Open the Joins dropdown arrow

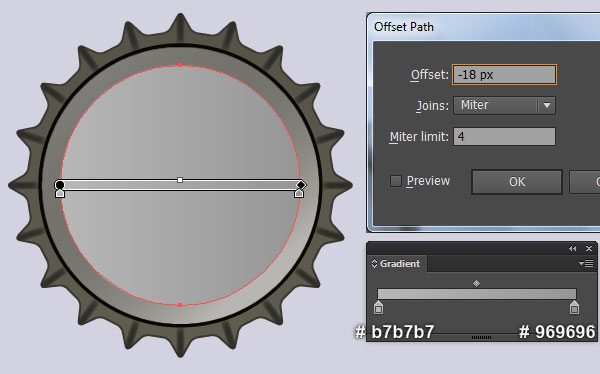547,105
